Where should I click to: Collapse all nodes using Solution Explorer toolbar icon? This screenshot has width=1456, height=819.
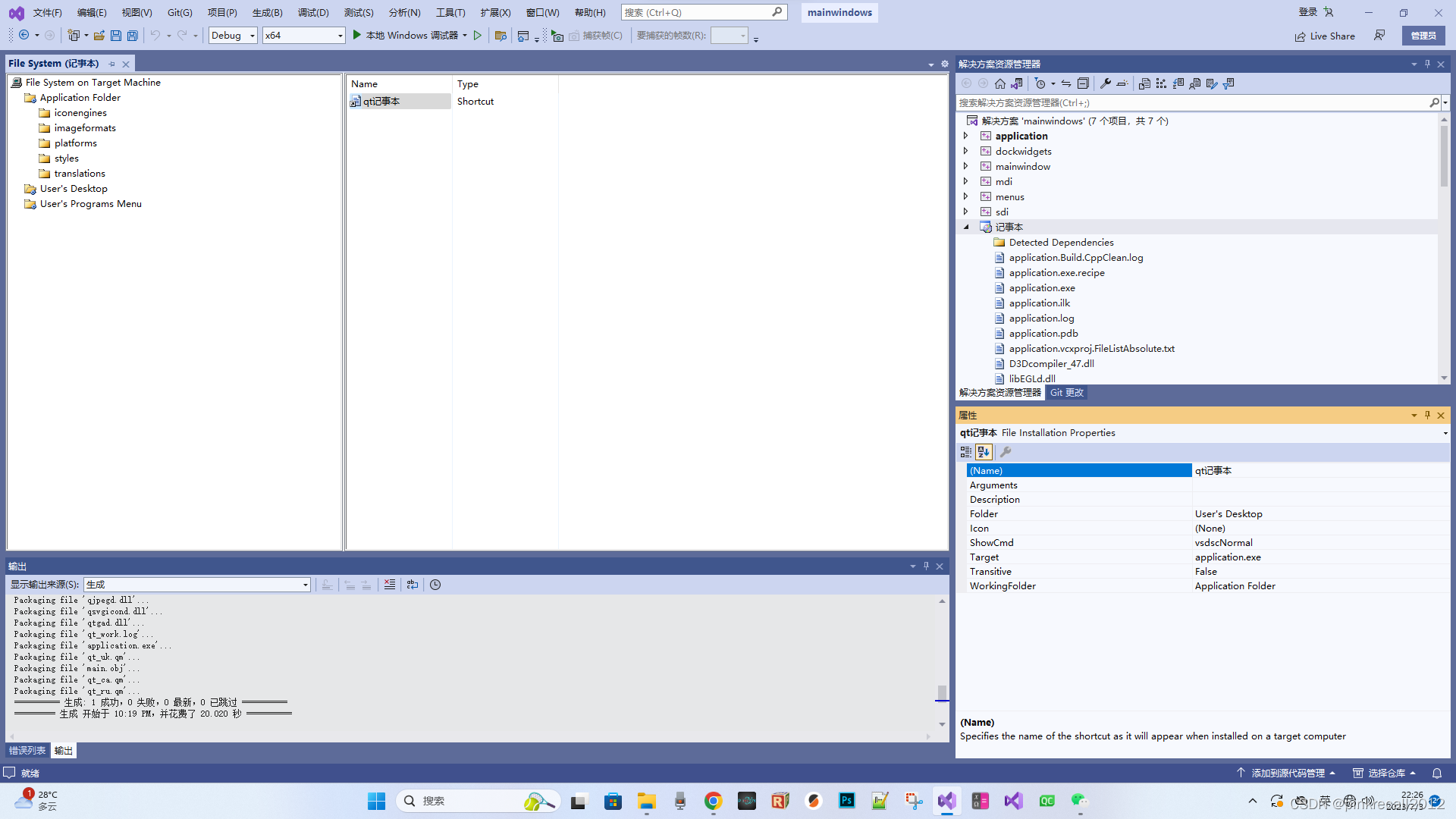point(1083,83)
